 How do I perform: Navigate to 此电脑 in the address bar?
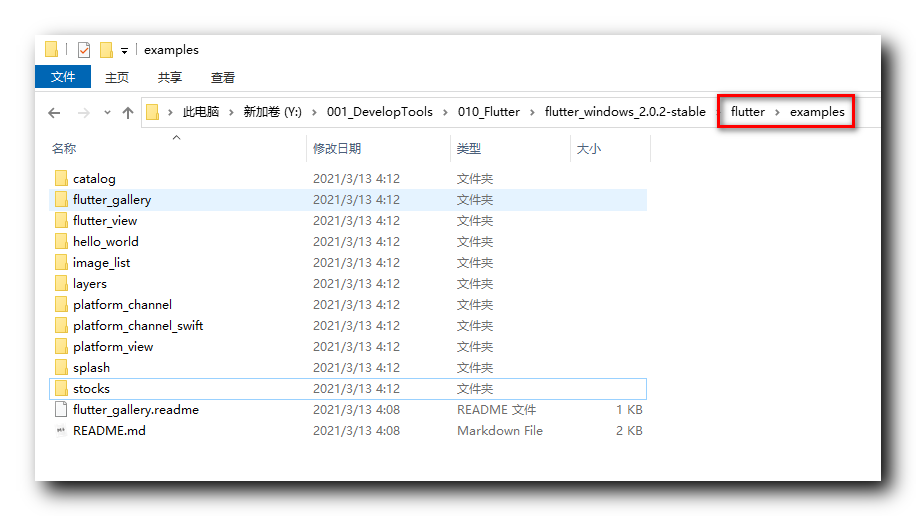201,112
